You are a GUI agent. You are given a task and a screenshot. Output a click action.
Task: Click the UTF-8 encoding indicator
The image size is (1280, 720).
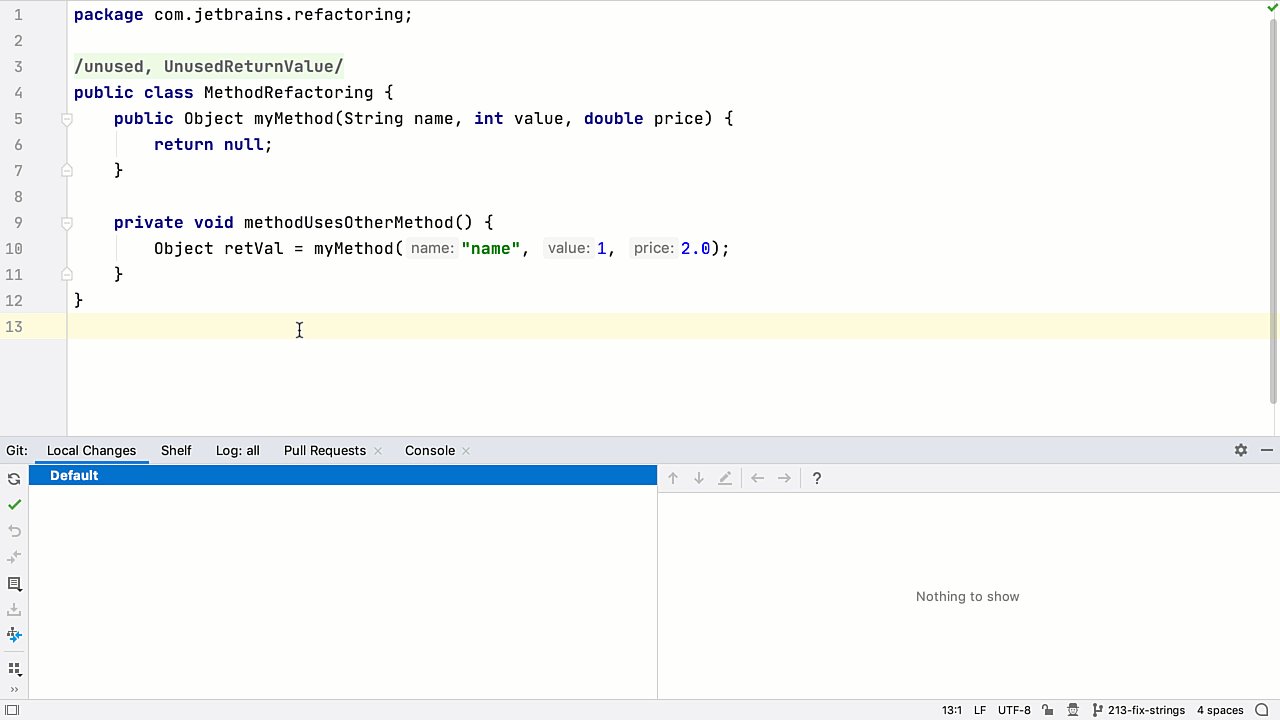pyautogui.click(x=1014, y=710)
